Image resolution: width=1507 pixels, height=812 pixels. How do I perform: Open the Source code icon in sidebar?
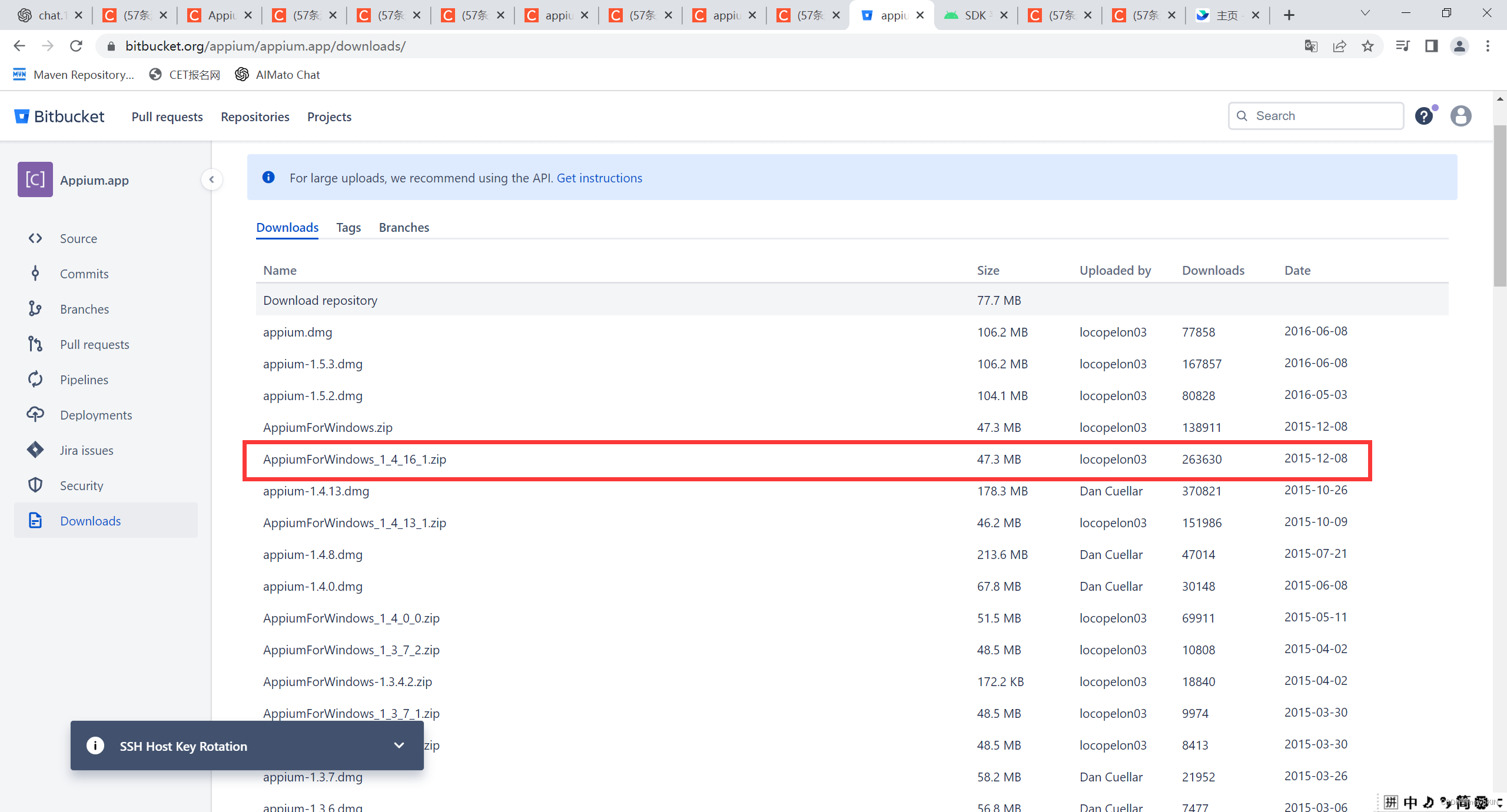35,238
